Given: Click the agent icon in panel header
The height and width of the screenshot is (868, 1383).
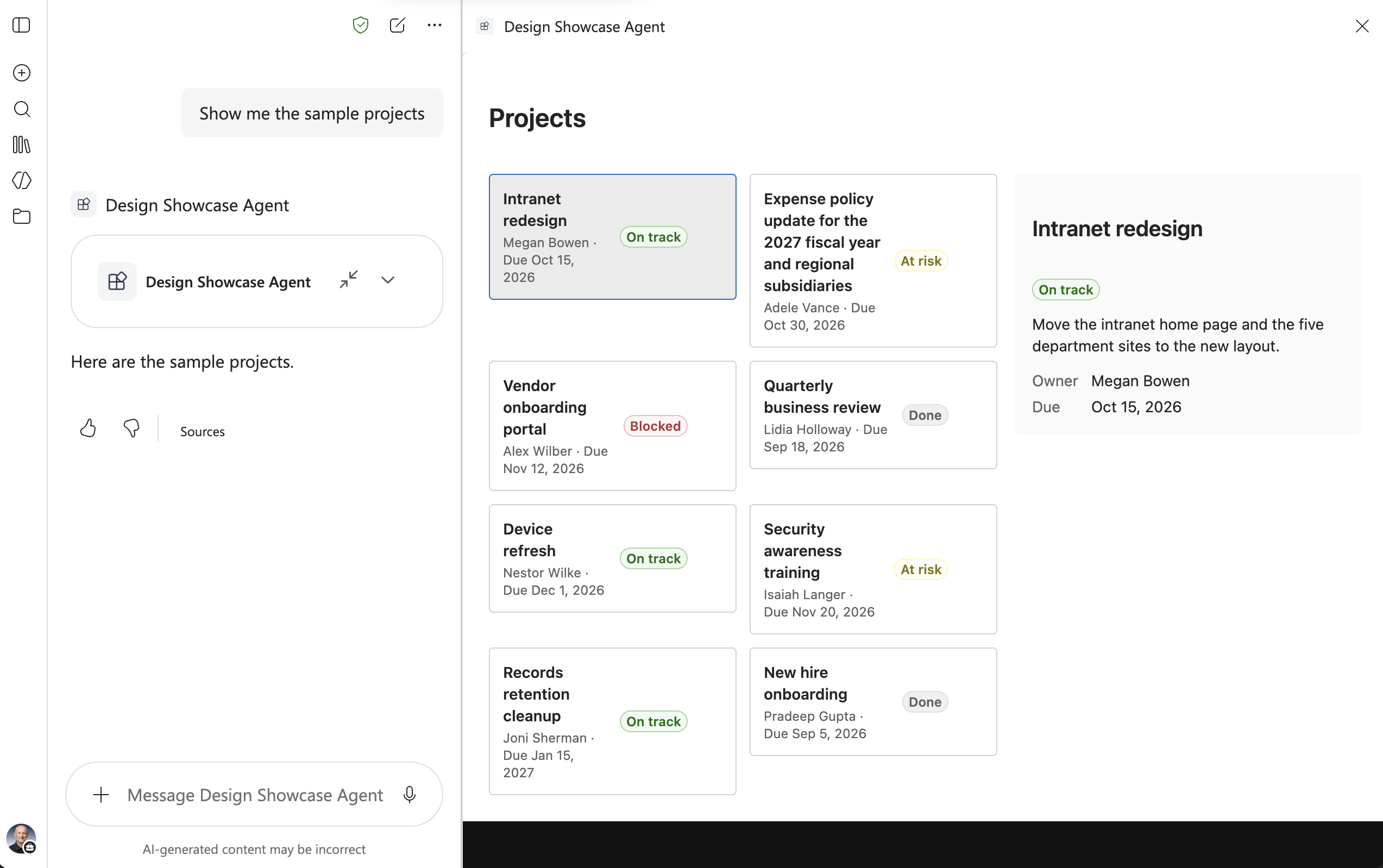Looking at the screenshot, I should click(x=485, y=27).
